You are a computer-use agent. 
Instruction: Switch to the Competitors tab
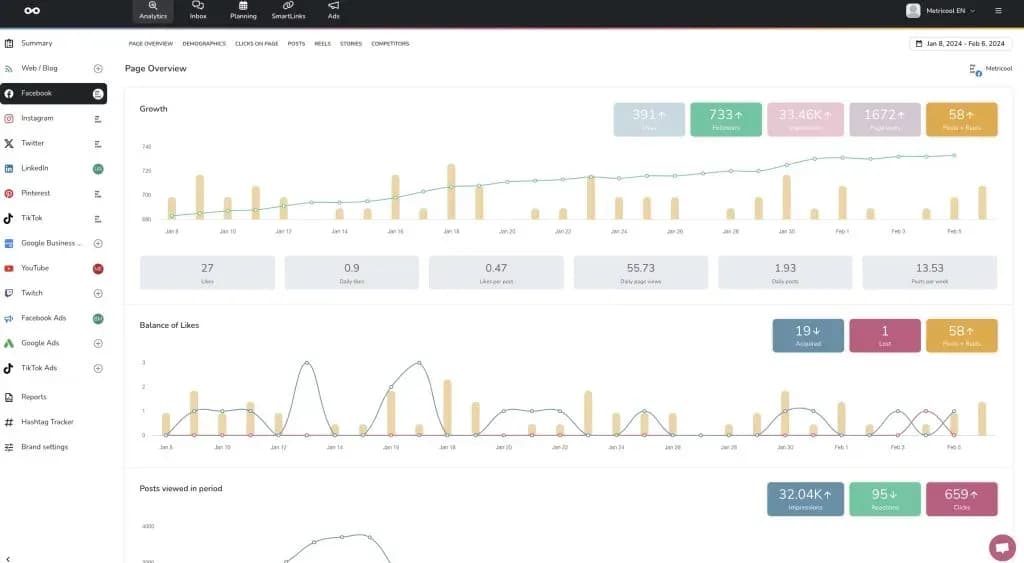tap(391, 44)
